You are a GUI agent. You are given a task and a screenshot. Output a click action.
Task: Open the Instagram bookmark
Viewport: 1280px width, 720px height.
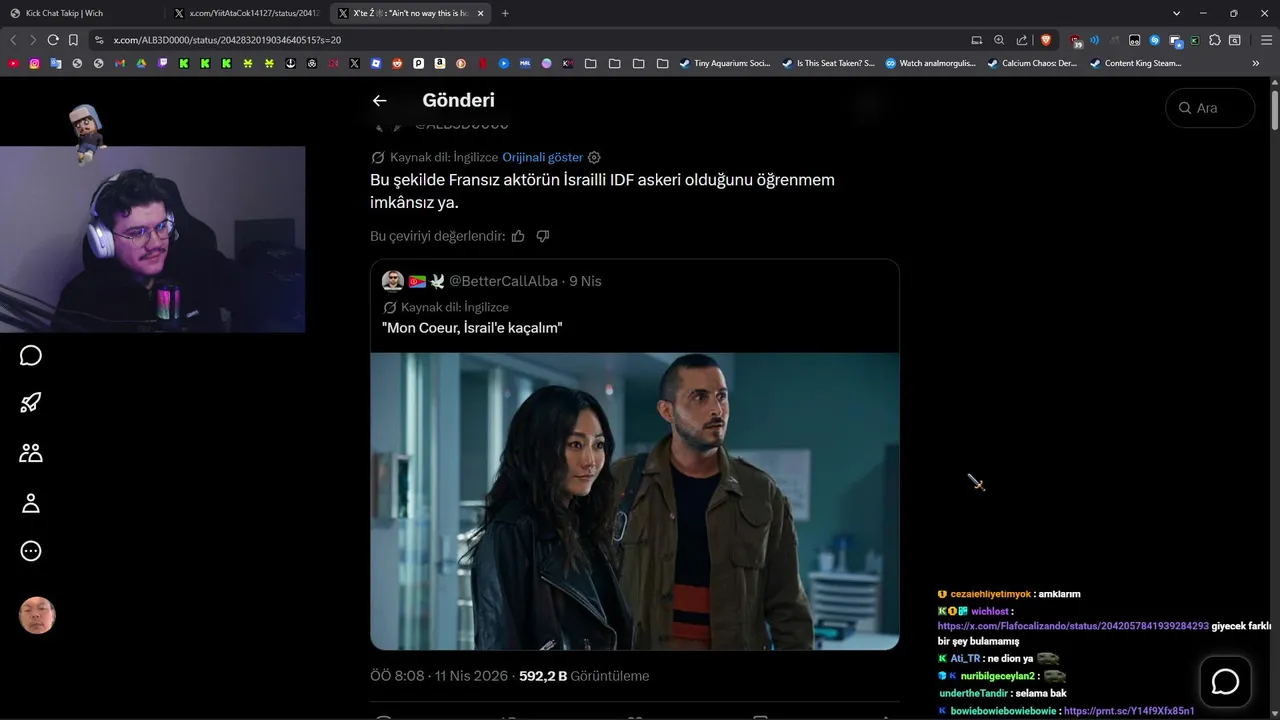[x=34, y=63]
